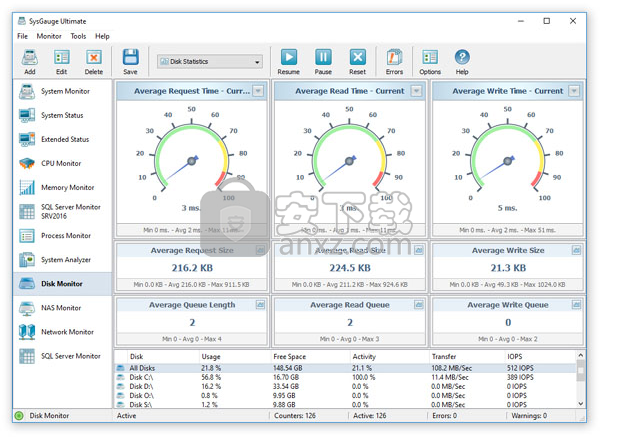Screen dimensions: 617x438
Task: Click the Errors: 0 status bar entry
Action: 444,416
